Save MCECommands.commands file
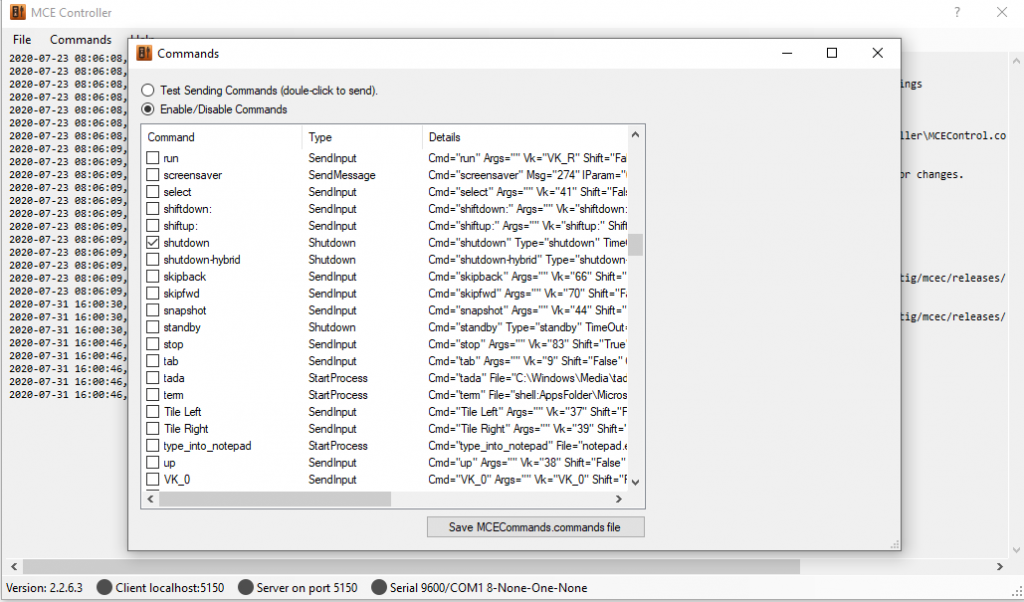The image size is (1024, 602). 535,527
